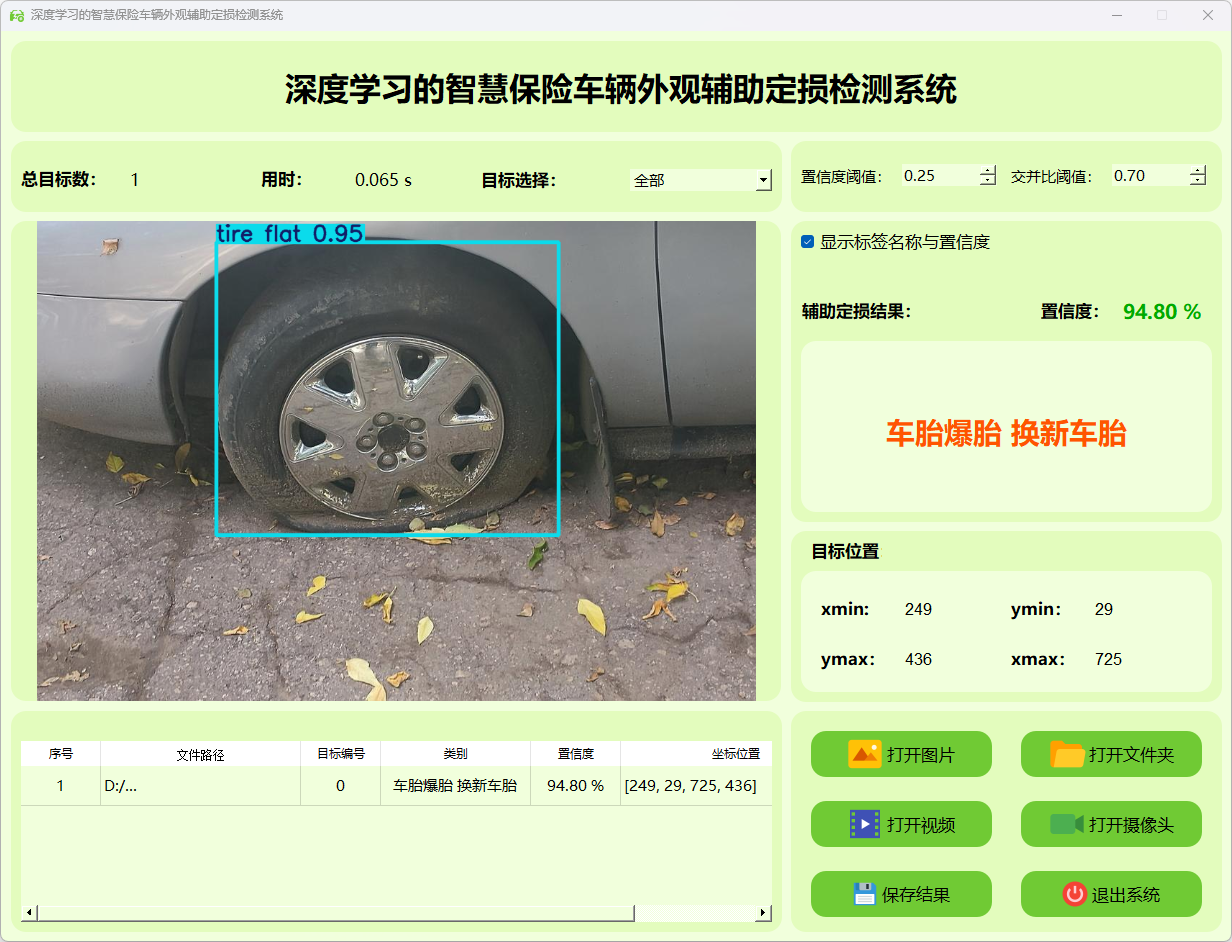Click the green app icon in title bar
Viewport: 1232px width, 942px height.
tap(16, 15)
